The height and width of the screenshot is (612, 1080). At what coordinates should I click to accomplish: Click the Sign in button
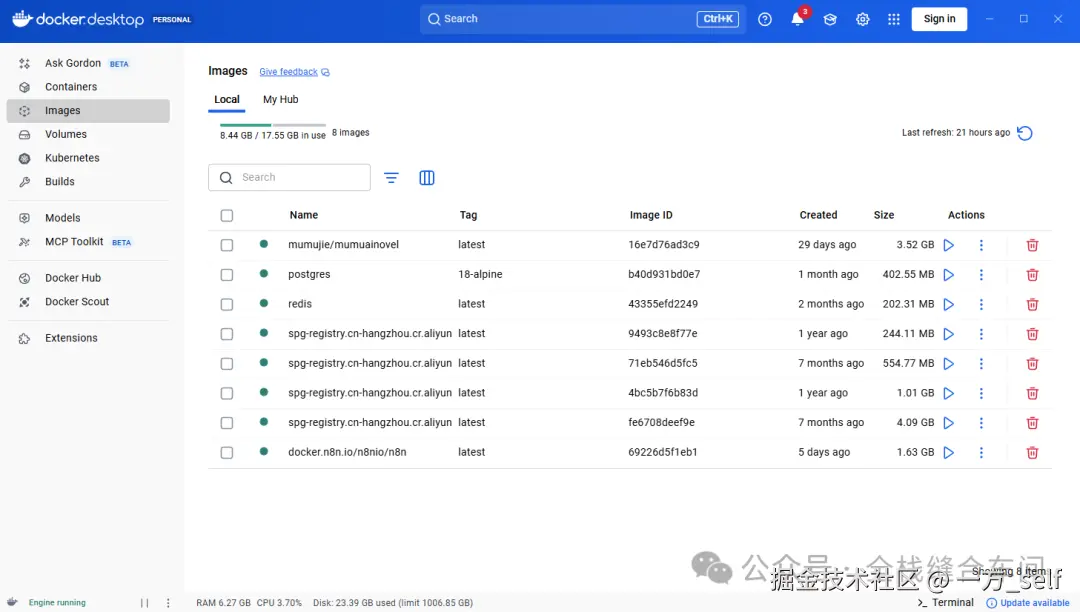coord(939,19)
